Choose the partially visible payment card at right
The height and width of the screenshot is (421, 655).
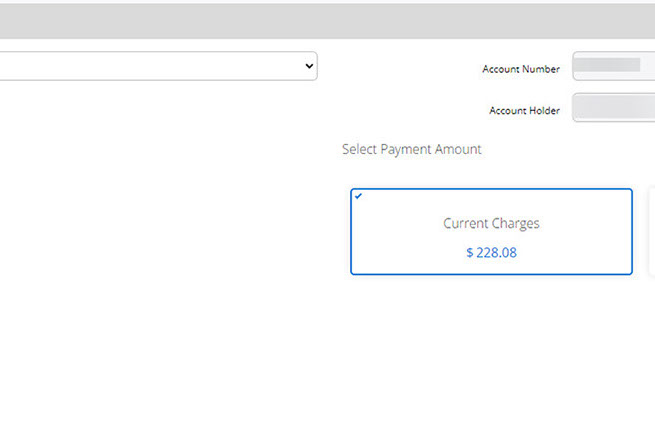coord(651,230)
